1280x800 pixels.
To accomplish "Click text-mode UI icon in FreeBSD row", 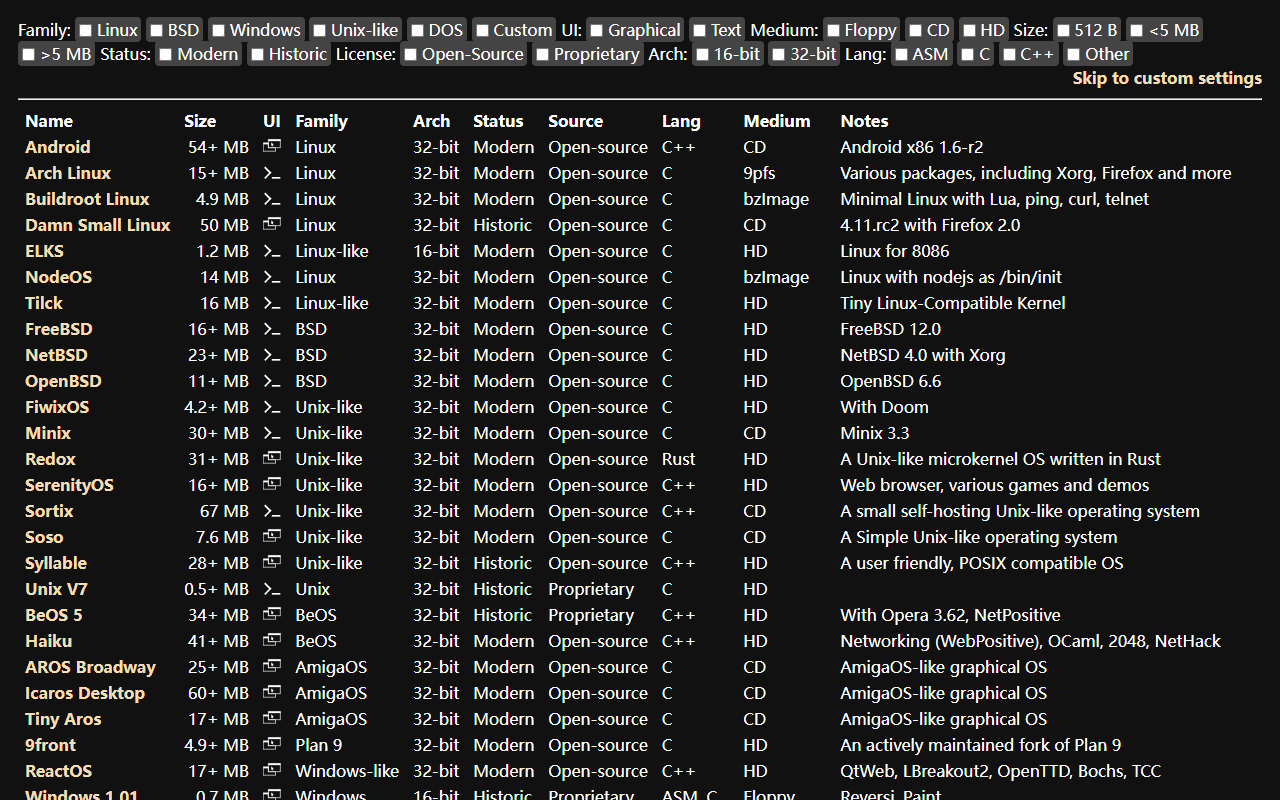I will tap(272, 329).
